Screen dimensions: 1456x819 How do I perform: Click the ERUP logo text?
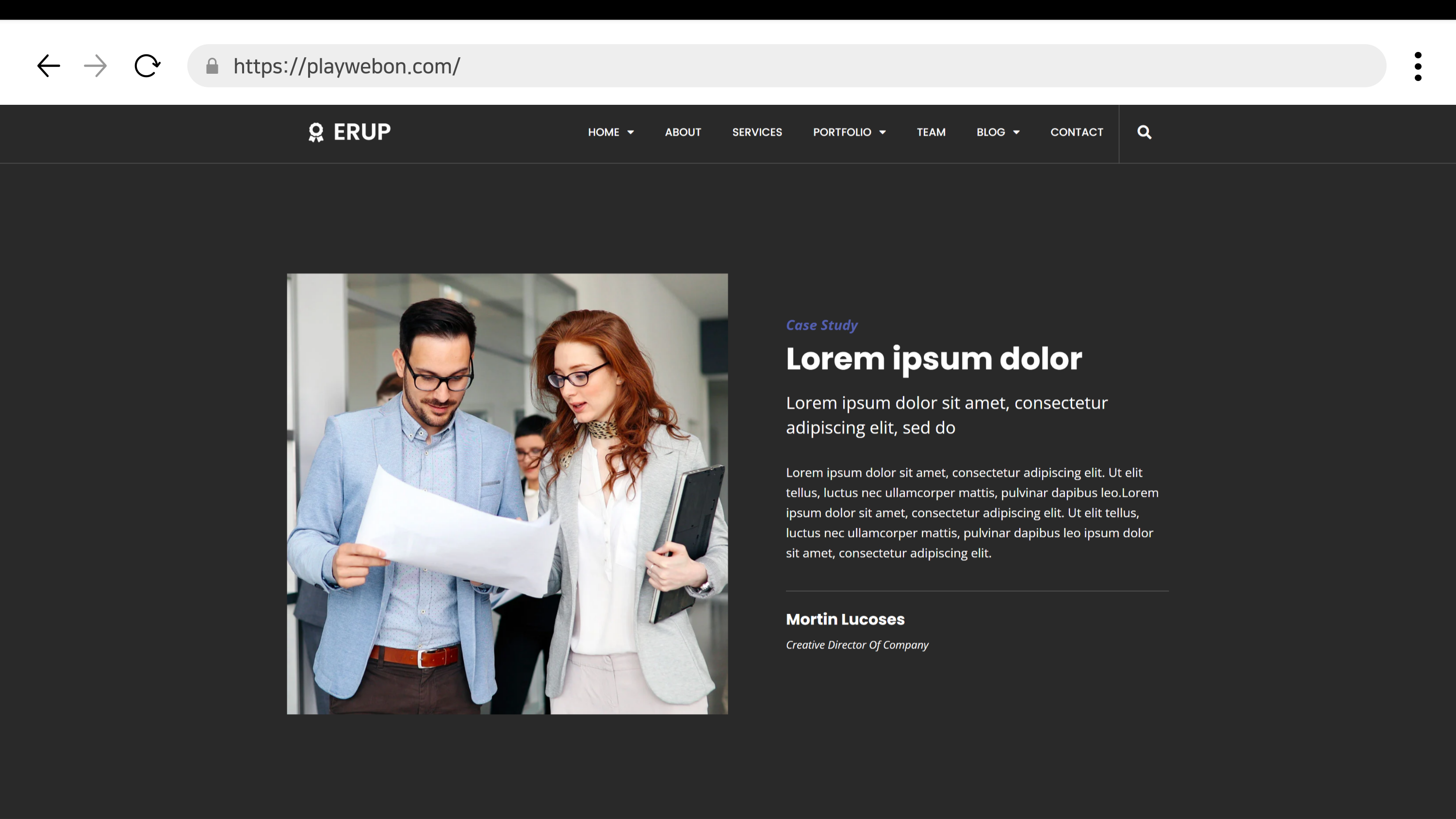[x=362, y=132]
